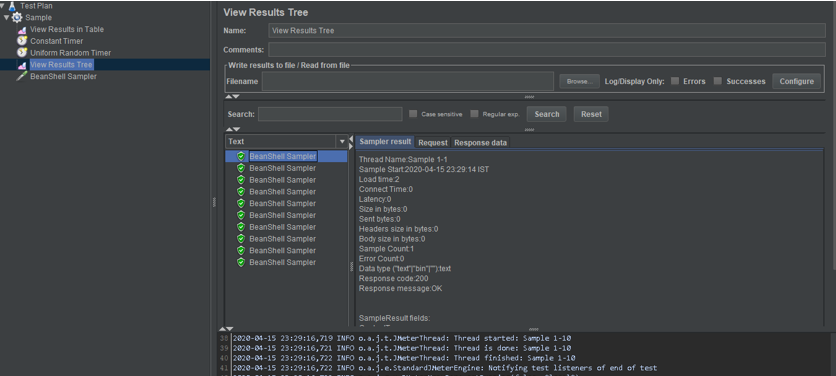Enable the Successes only checkbox
836x376 pixels.
pyautogui.click(x=718, y=81)
